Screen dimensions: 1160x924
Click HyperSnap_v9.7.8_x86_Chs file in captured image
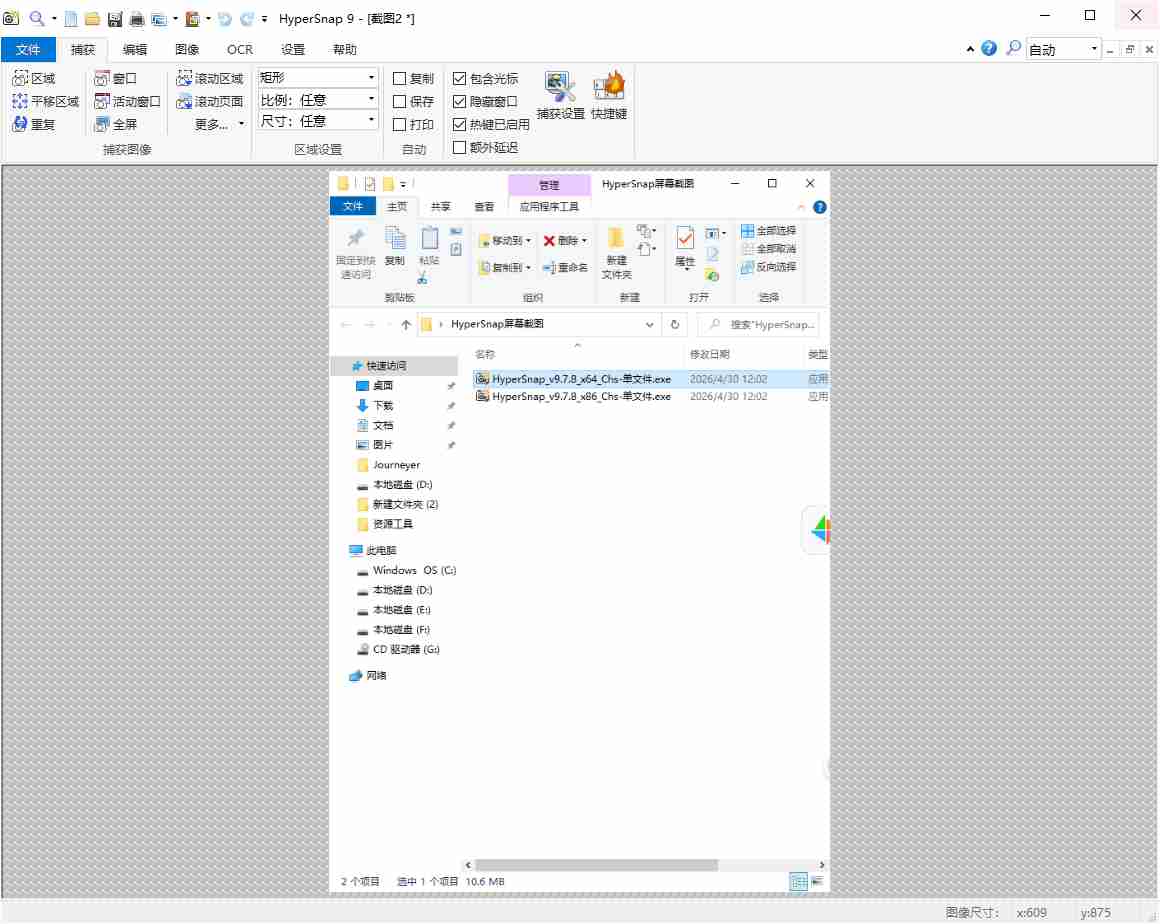(x=581, y=397)
